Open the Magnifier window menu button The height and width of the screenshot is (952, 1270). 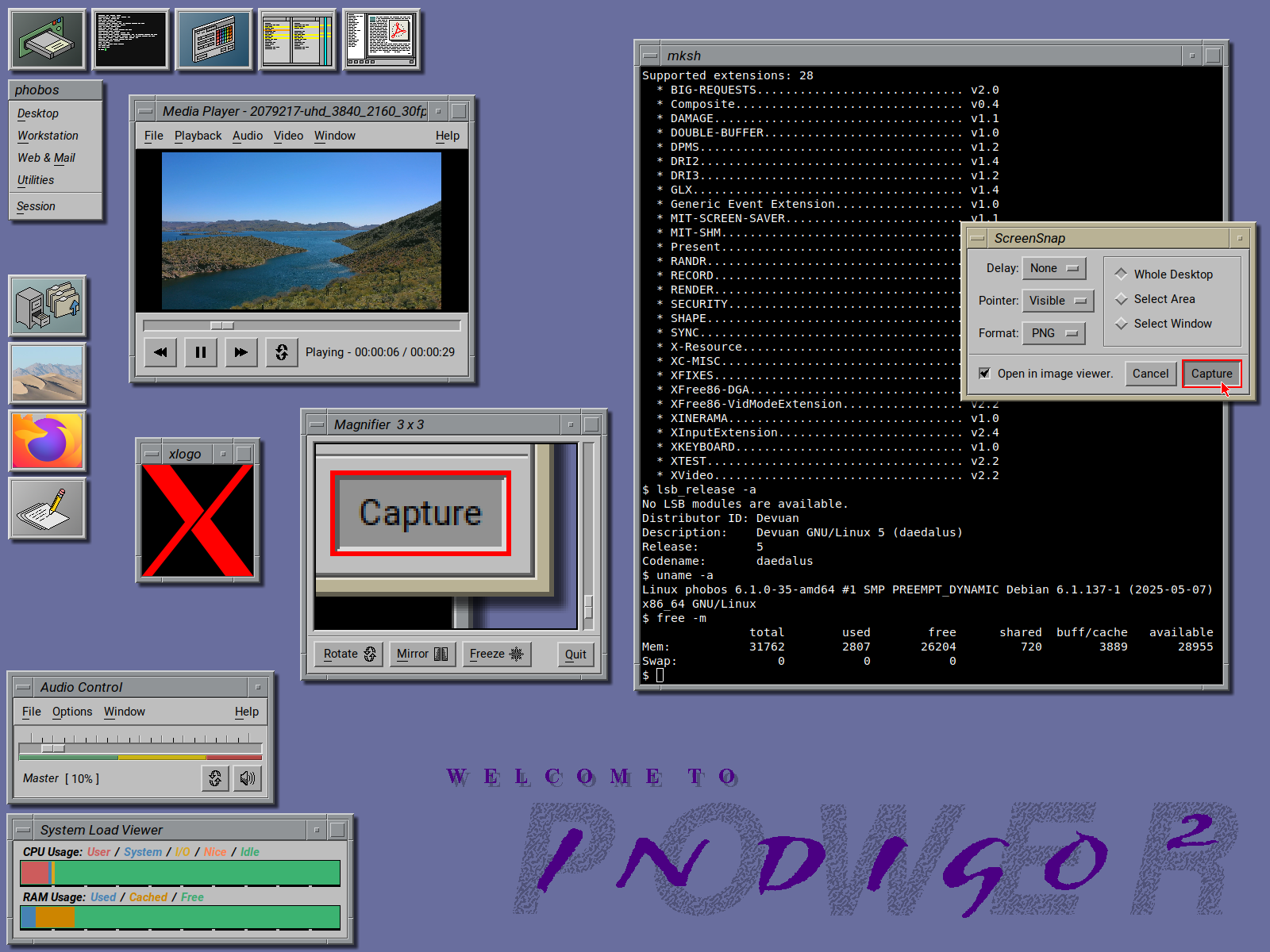point(317,424)
